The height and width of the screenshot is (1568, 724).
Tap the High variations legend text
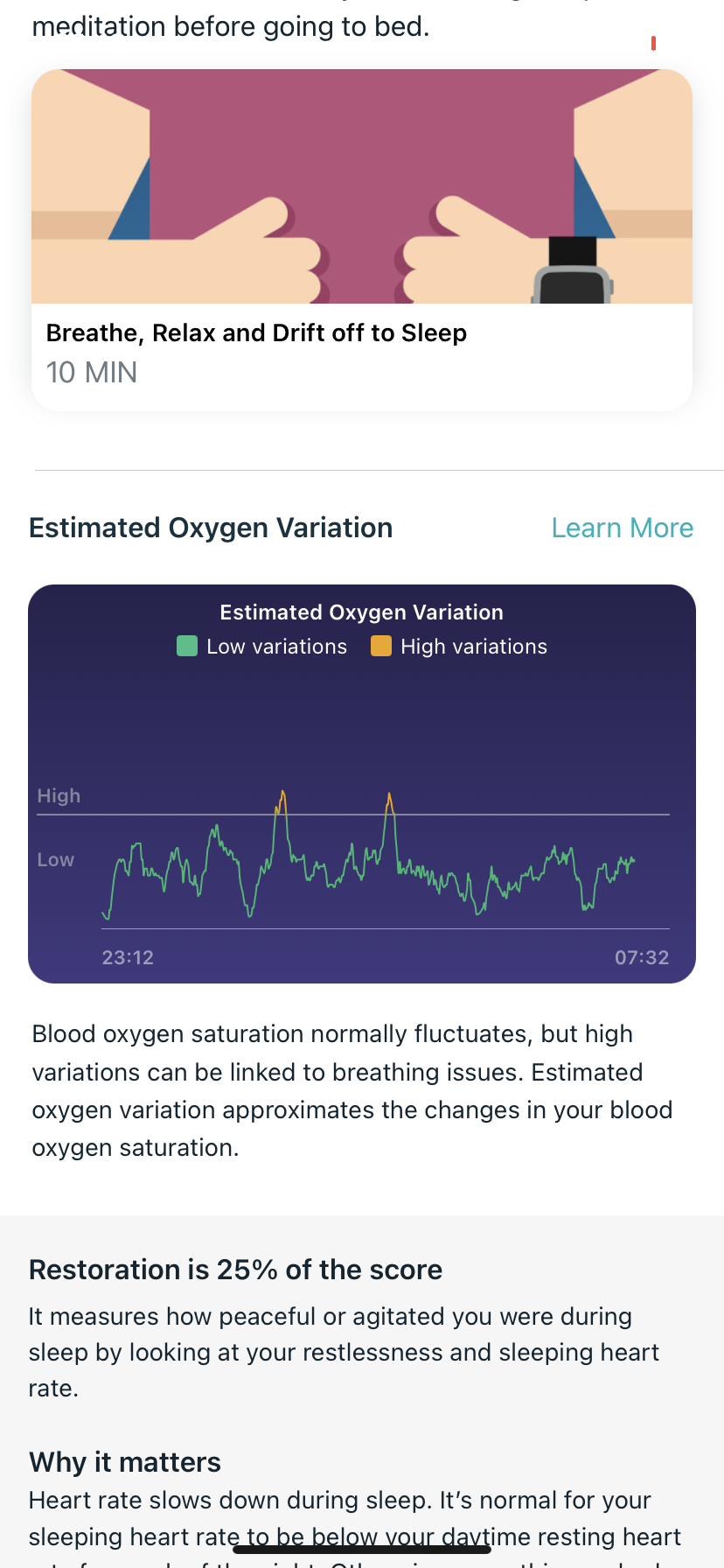click(x=473, y=647)
